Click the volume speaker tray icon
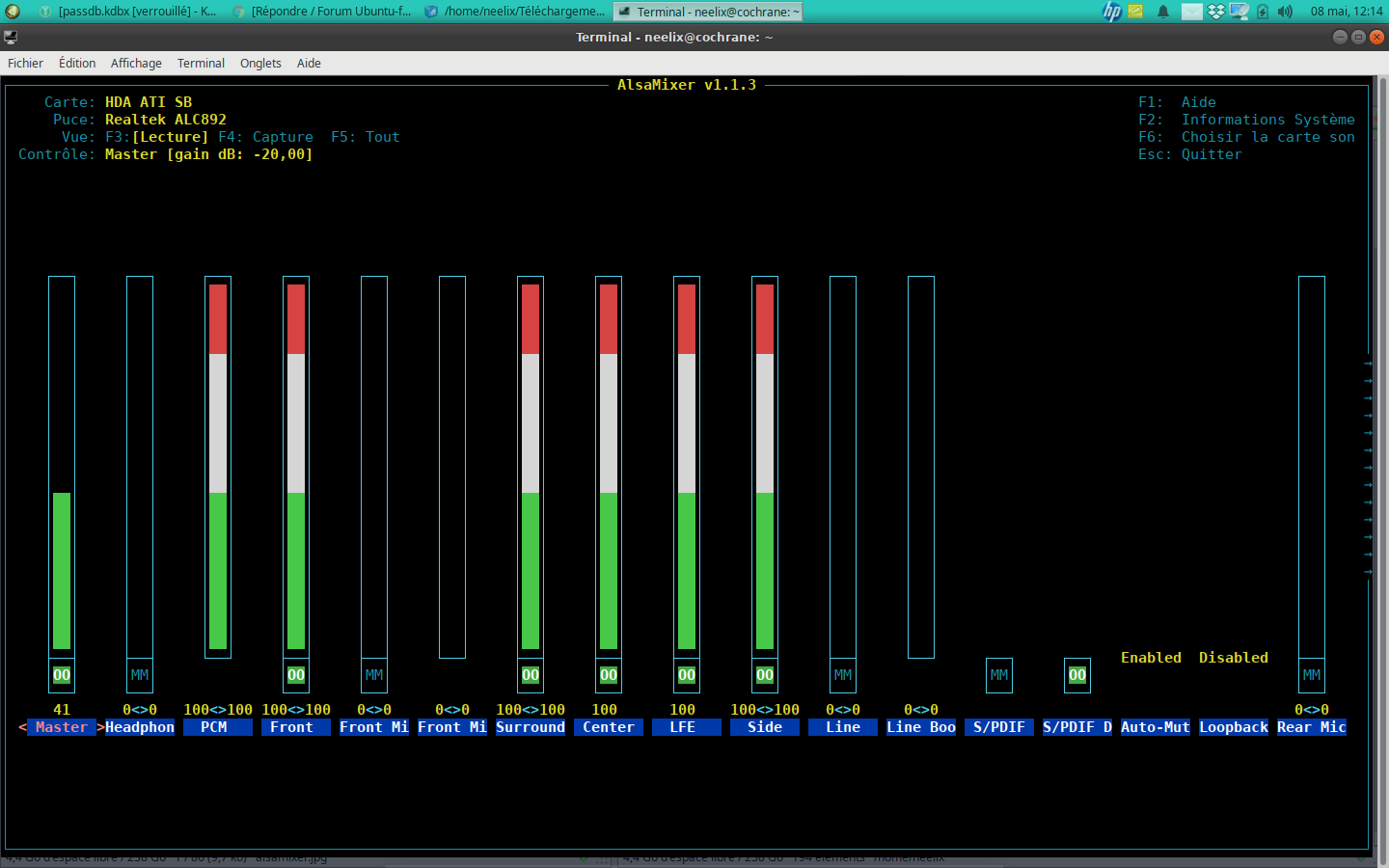The height and width of the screenshot is (868, 1389). pyautogui.click(x=1285, y=12)
